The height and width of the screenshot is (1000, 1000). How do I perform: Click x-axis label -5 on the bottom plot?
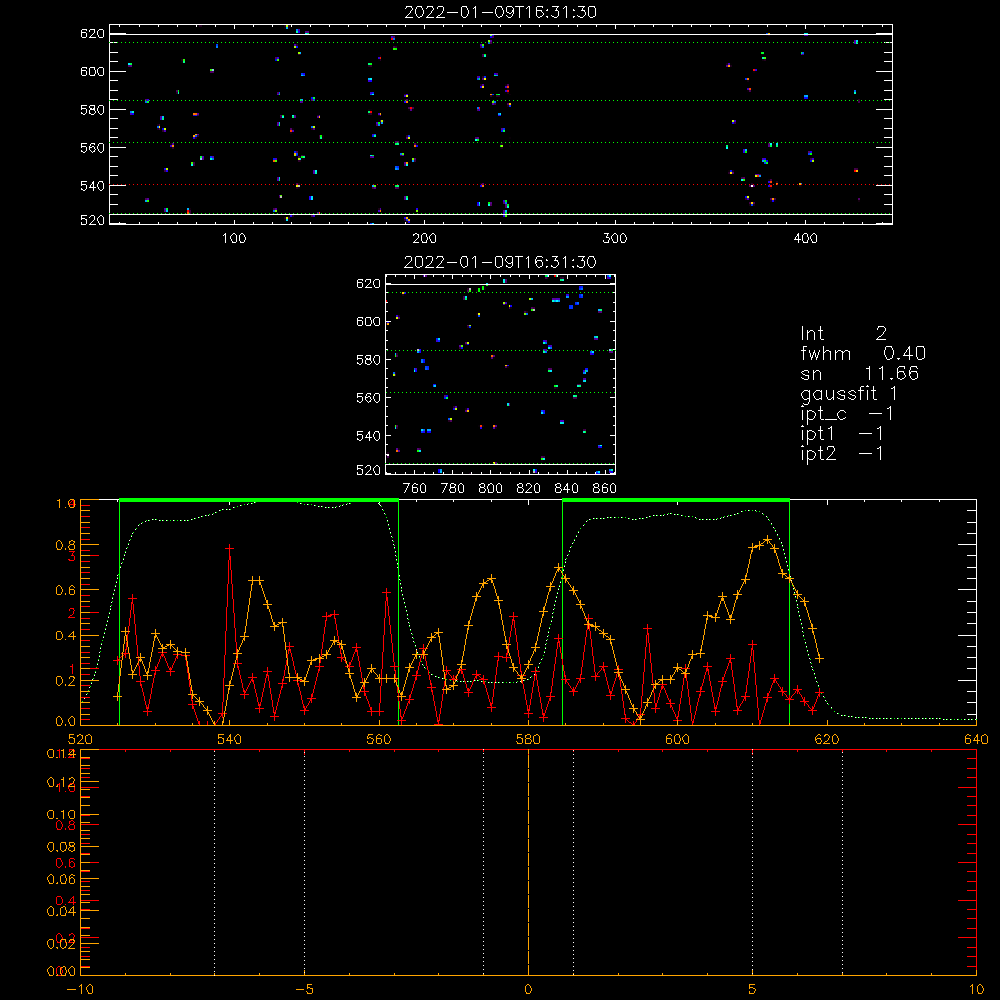click(304, 990)
